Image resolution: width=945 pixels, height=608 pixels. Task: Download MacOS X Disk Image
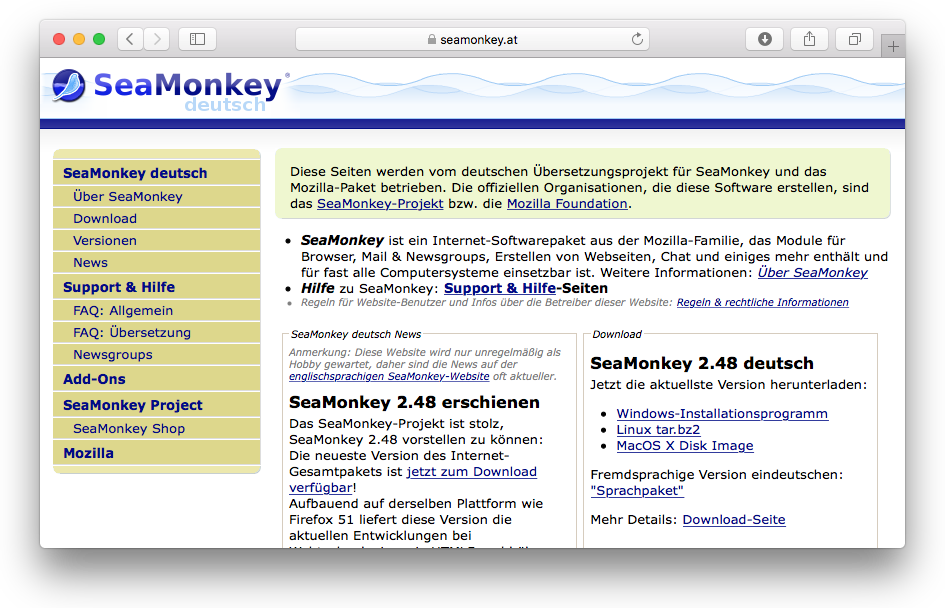[x=685, y=445]
